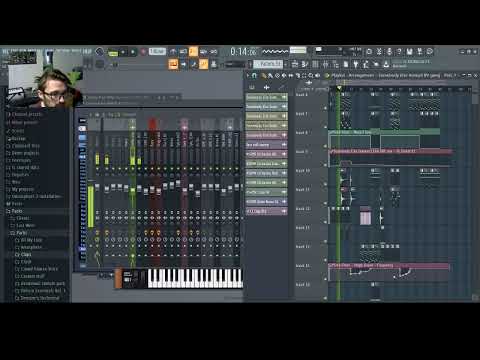Click the mixer master volume fader
The height and width of the screenshot is (360, 480).
pyautogui.click(x=97, y=187)
